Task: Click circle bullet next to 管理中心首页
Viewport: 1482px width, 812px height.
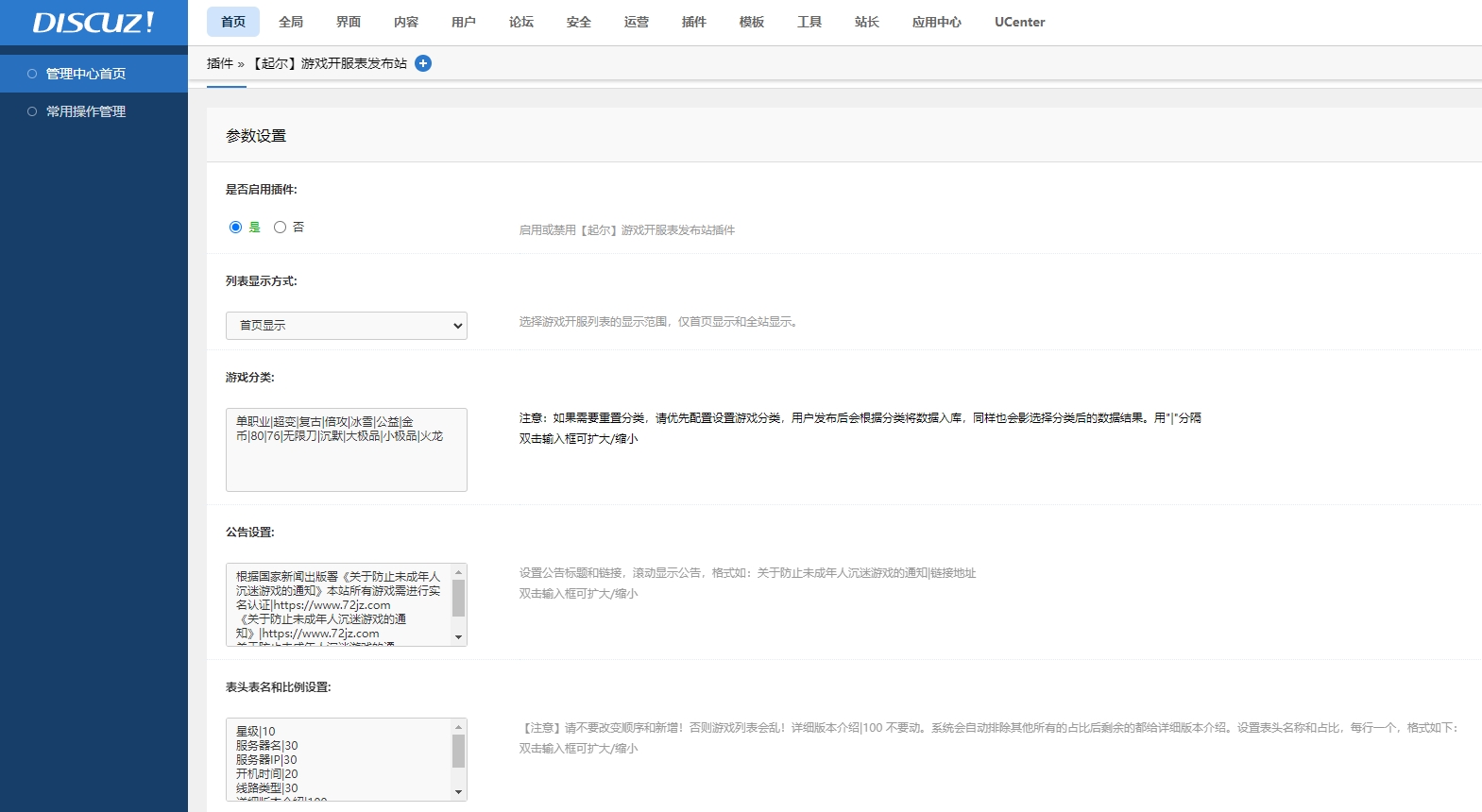Action: point(32,74)
